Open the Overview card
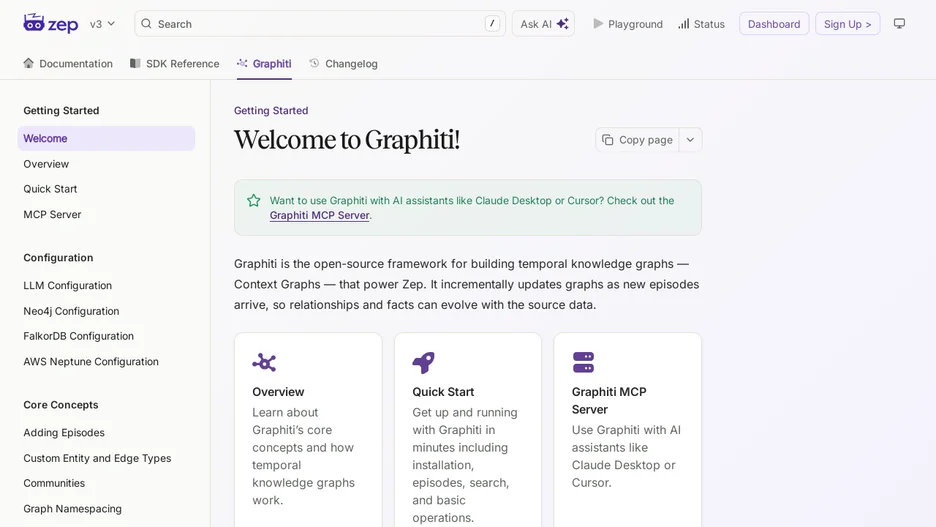This screenshot has width=936, height=527. click(x=308, y=430)
